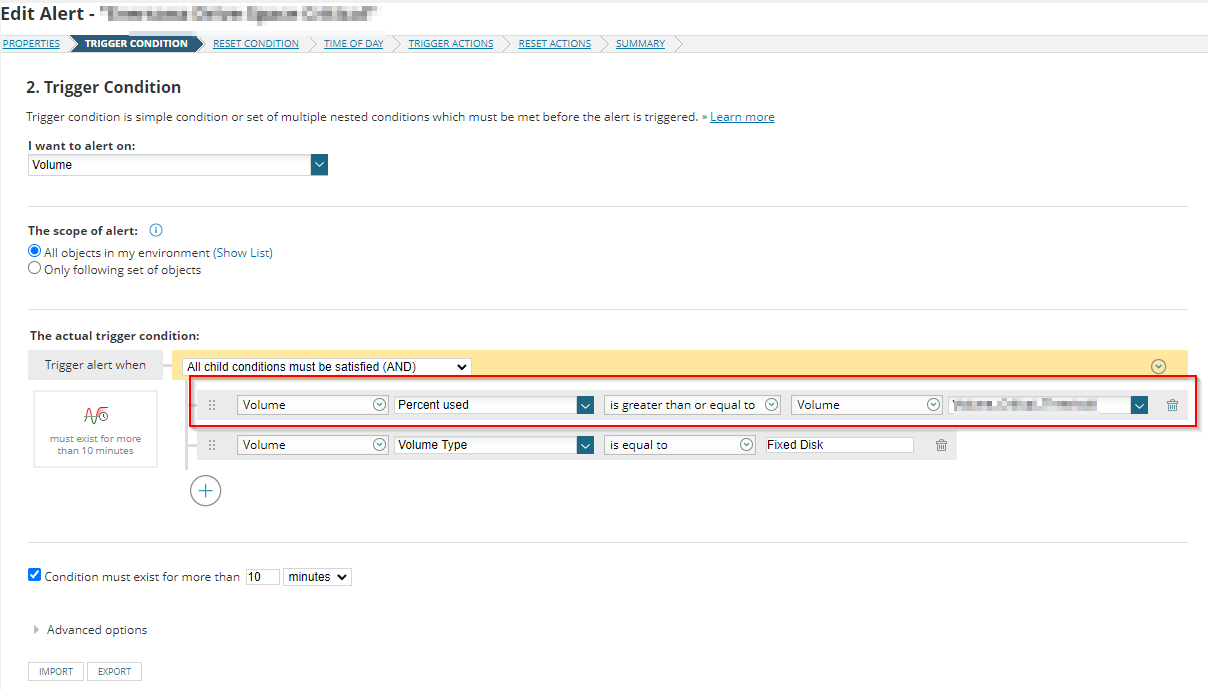Open the second Volume dropdown in Percent used row

(867, 405)
